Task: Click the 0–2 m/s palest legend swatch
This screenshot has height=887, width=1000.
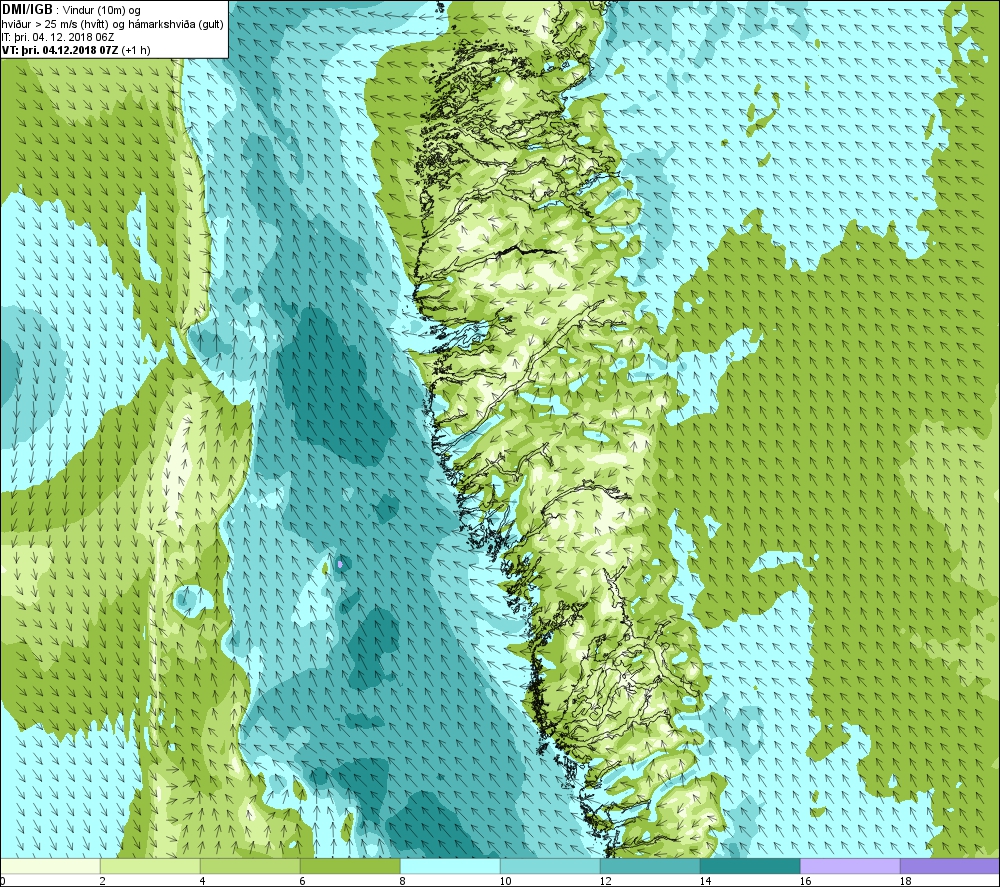Action: 50,866
